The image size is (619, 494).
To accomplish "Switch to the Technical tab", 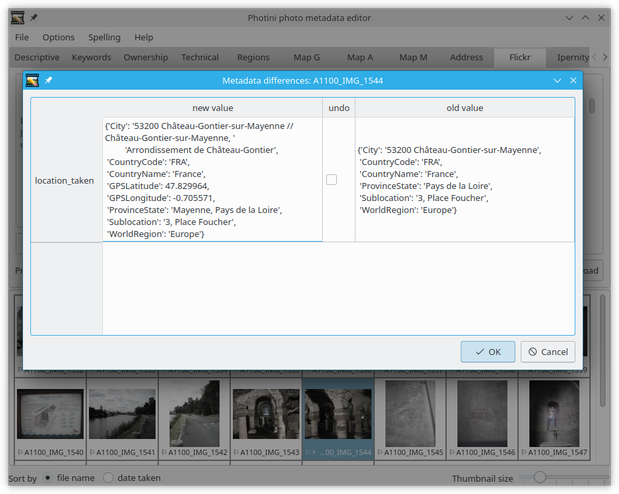I will click(x=200, y=58).
